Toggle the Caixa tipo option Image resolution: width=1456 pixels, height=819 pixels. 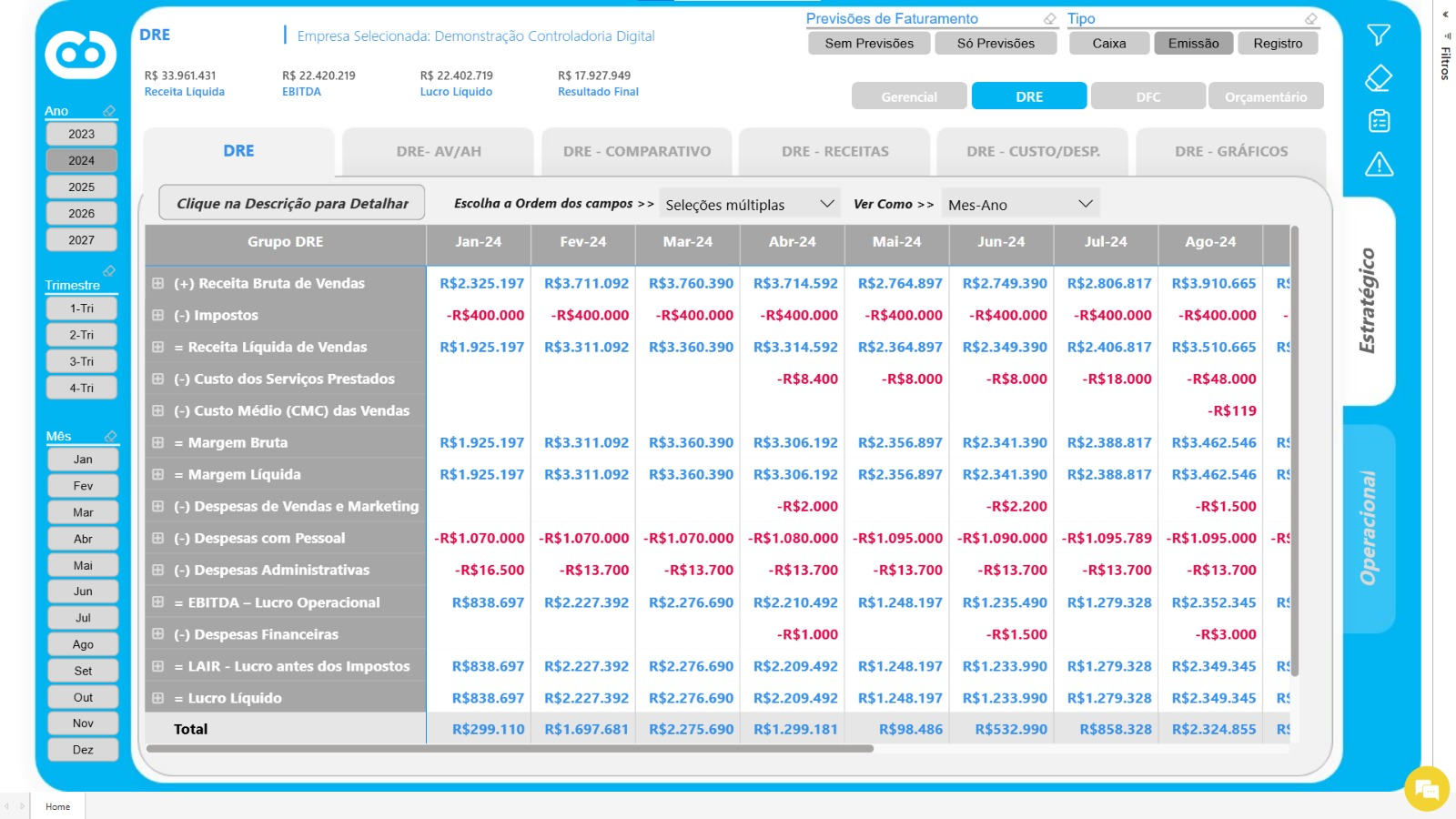(x=1108, y=43)
